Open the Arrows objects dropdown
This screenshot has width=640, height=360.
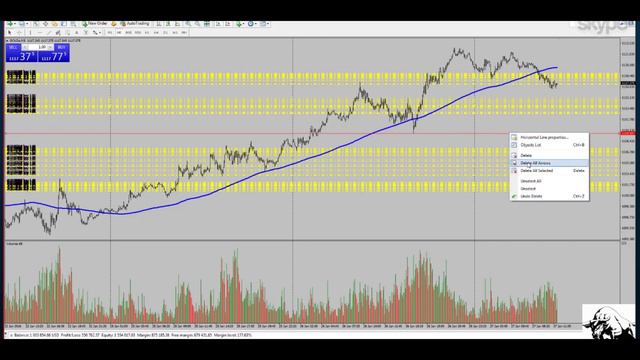pos(96,32)
